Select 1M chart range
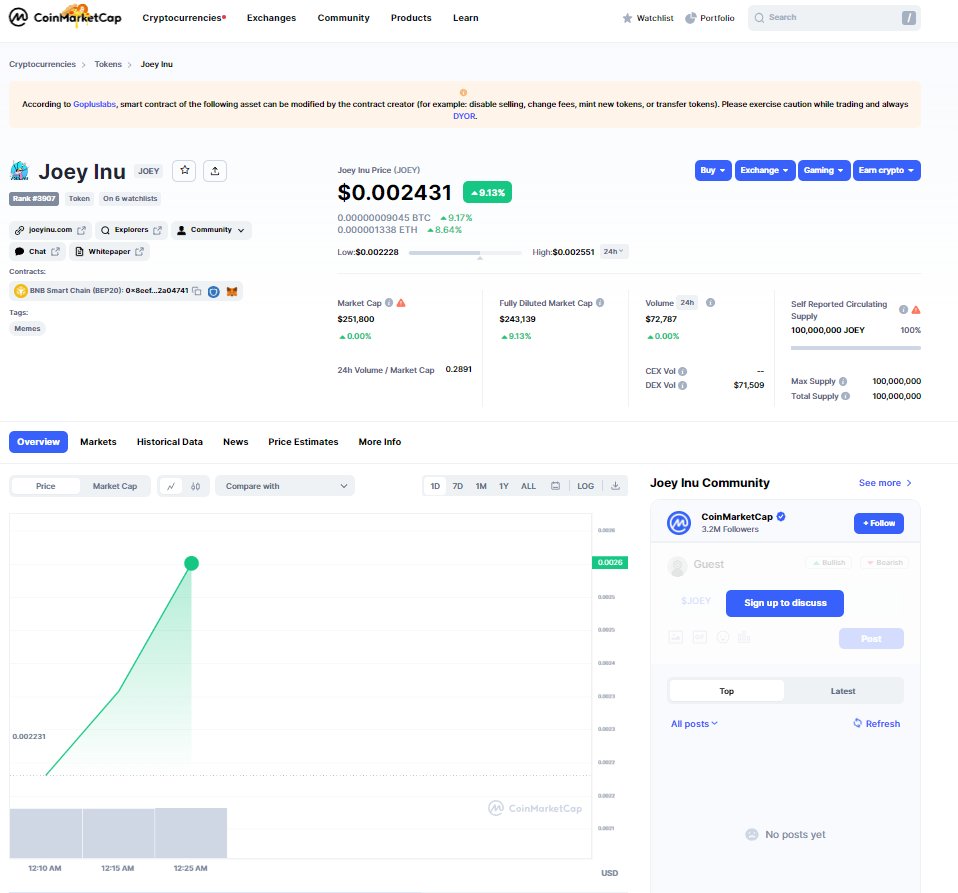Viewport: 958px width, 893px height. (x=481, y=486)
